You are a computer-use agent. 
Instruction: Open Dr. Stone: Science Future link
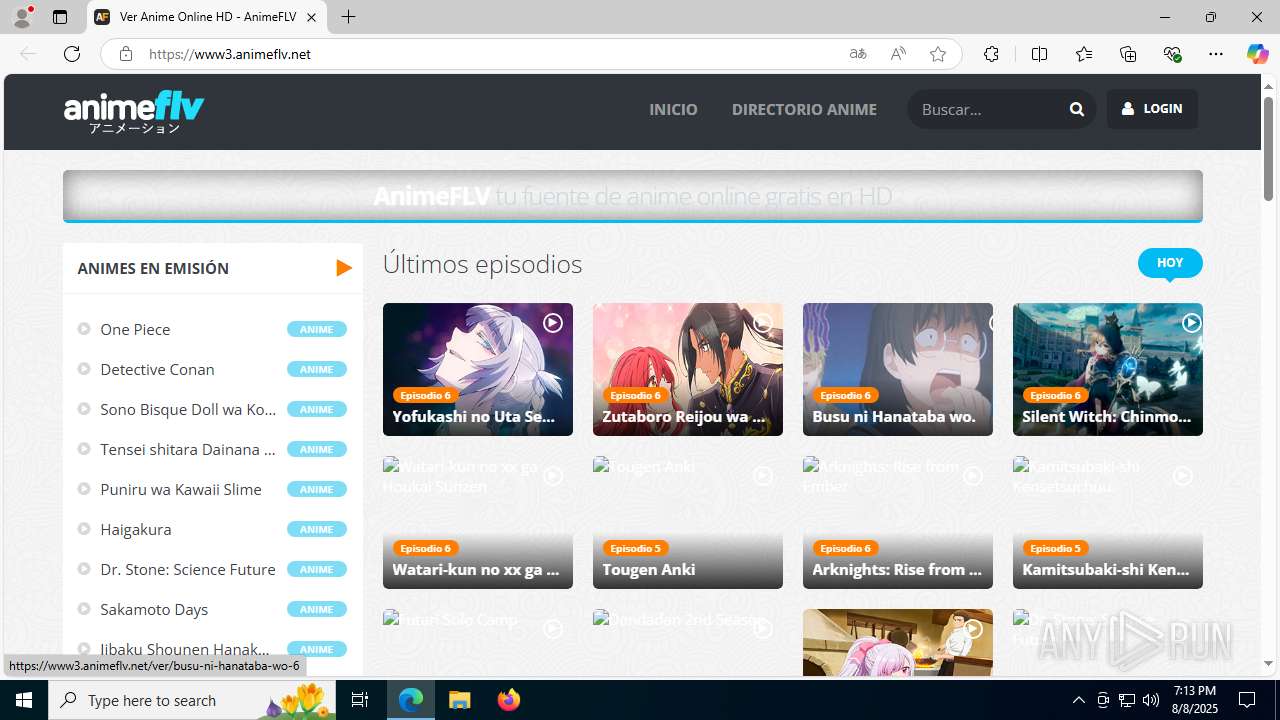(x=188, y=569)
